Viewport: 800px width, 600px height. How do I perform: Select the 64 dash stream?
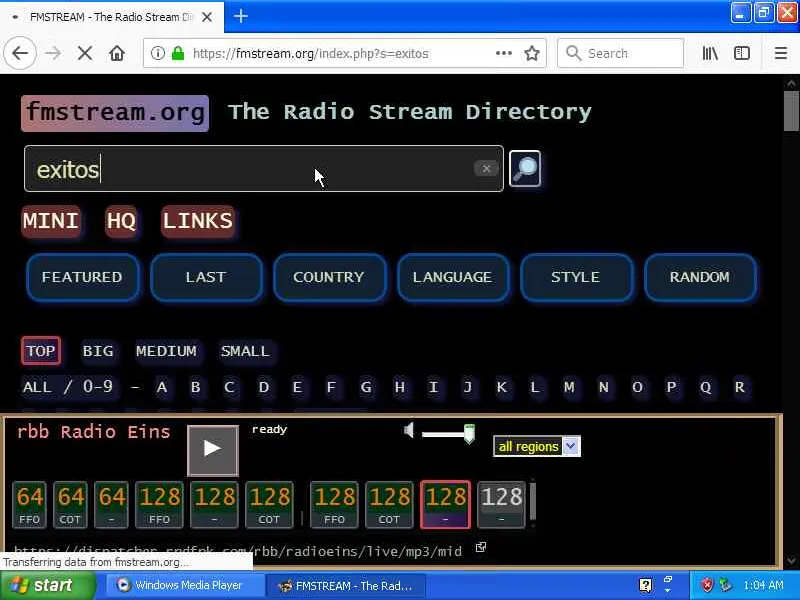pos(111,504)
